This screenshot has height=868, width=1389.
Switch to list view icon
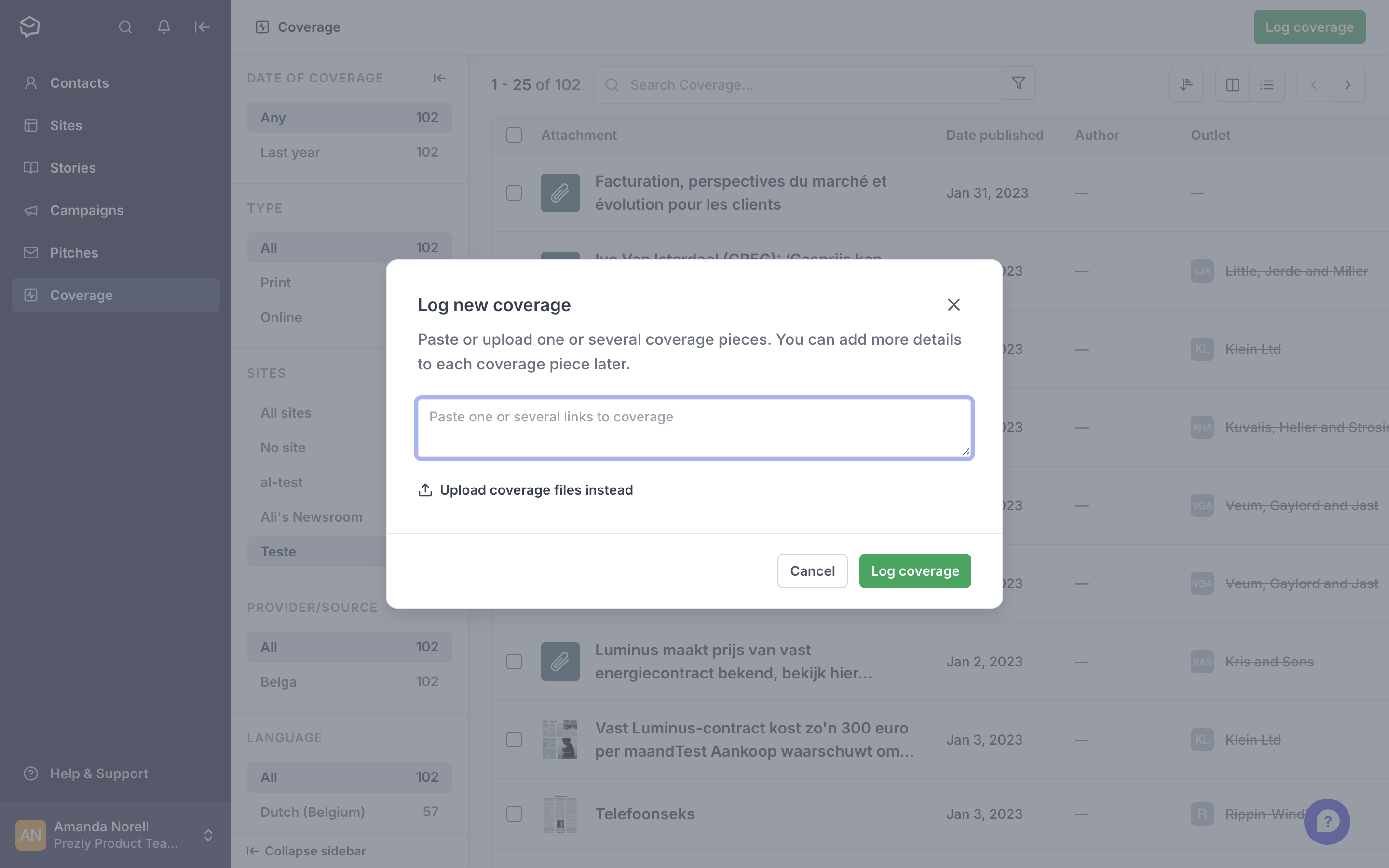coord(1267,85)
